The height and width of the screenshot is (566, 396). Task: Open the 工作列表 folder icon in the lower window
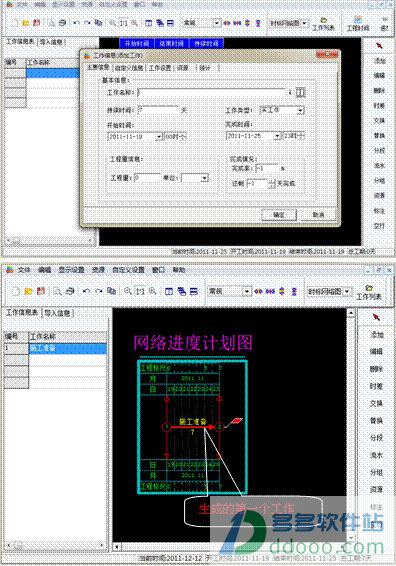[x=369, y=288]
